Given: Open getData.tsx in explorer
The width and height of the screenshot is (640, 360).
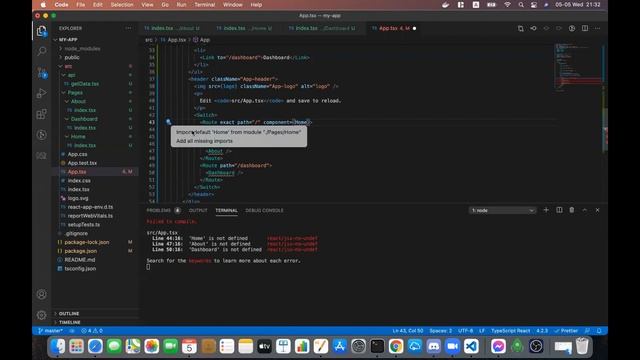Looking at the screenshot, I should click(85, 84).
